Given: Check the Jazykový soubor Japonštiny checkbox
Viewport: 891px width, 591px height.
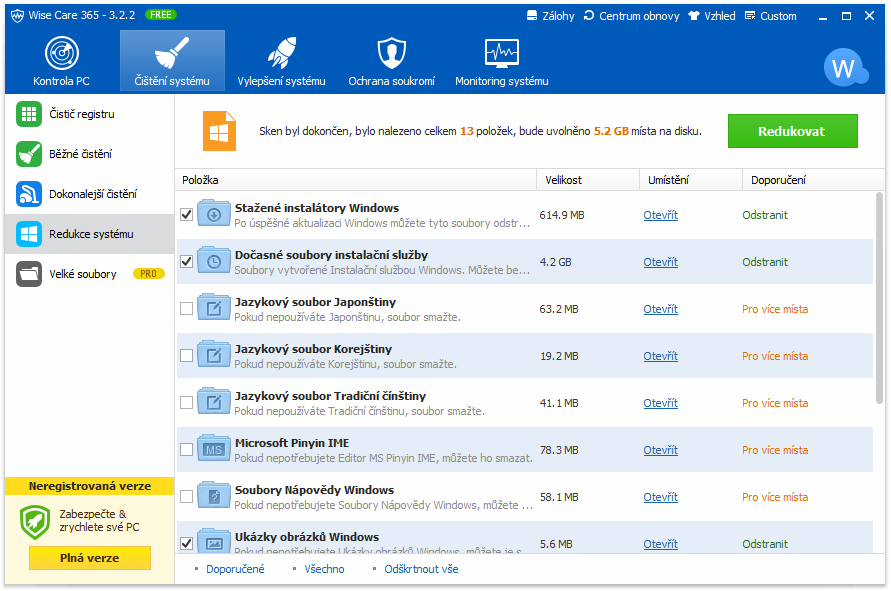Looking at the screenshot, I should pyautogui.click(x=186, y=309).
